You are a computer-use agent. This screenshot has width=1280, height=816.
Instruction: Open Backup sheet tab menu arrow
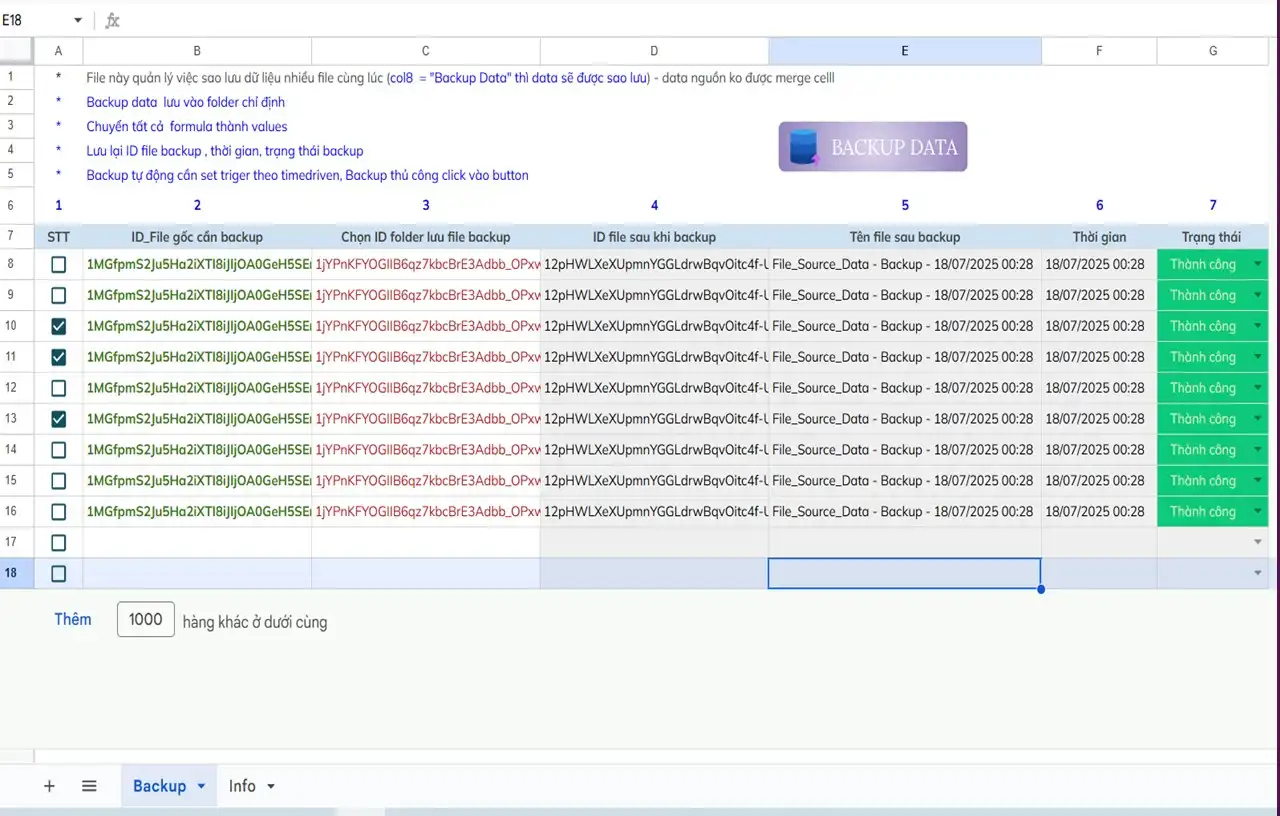(201, 786)
